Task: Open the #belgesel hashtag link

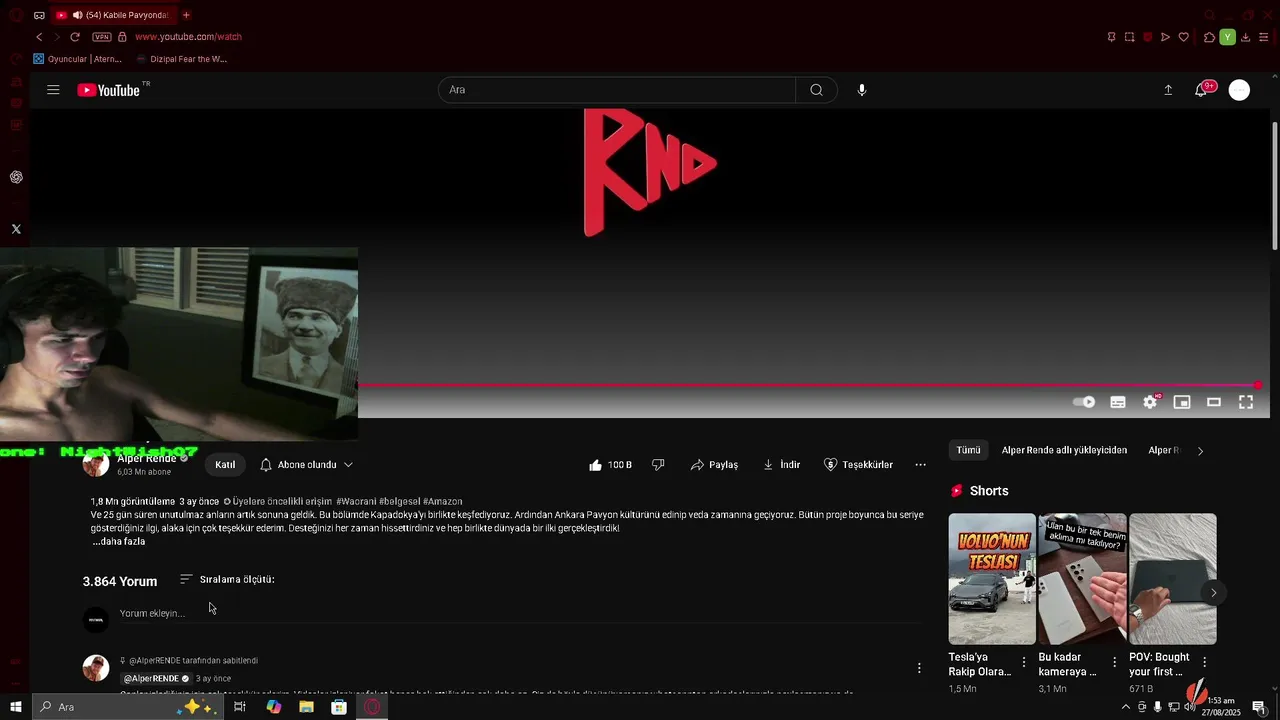Action: 400,502
